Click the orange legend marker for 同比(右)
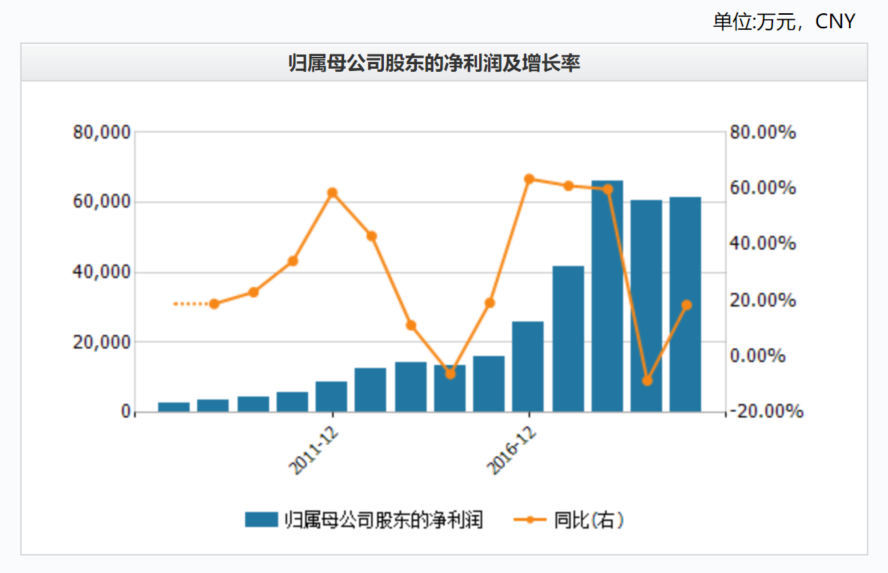 (x=530, y=519)
